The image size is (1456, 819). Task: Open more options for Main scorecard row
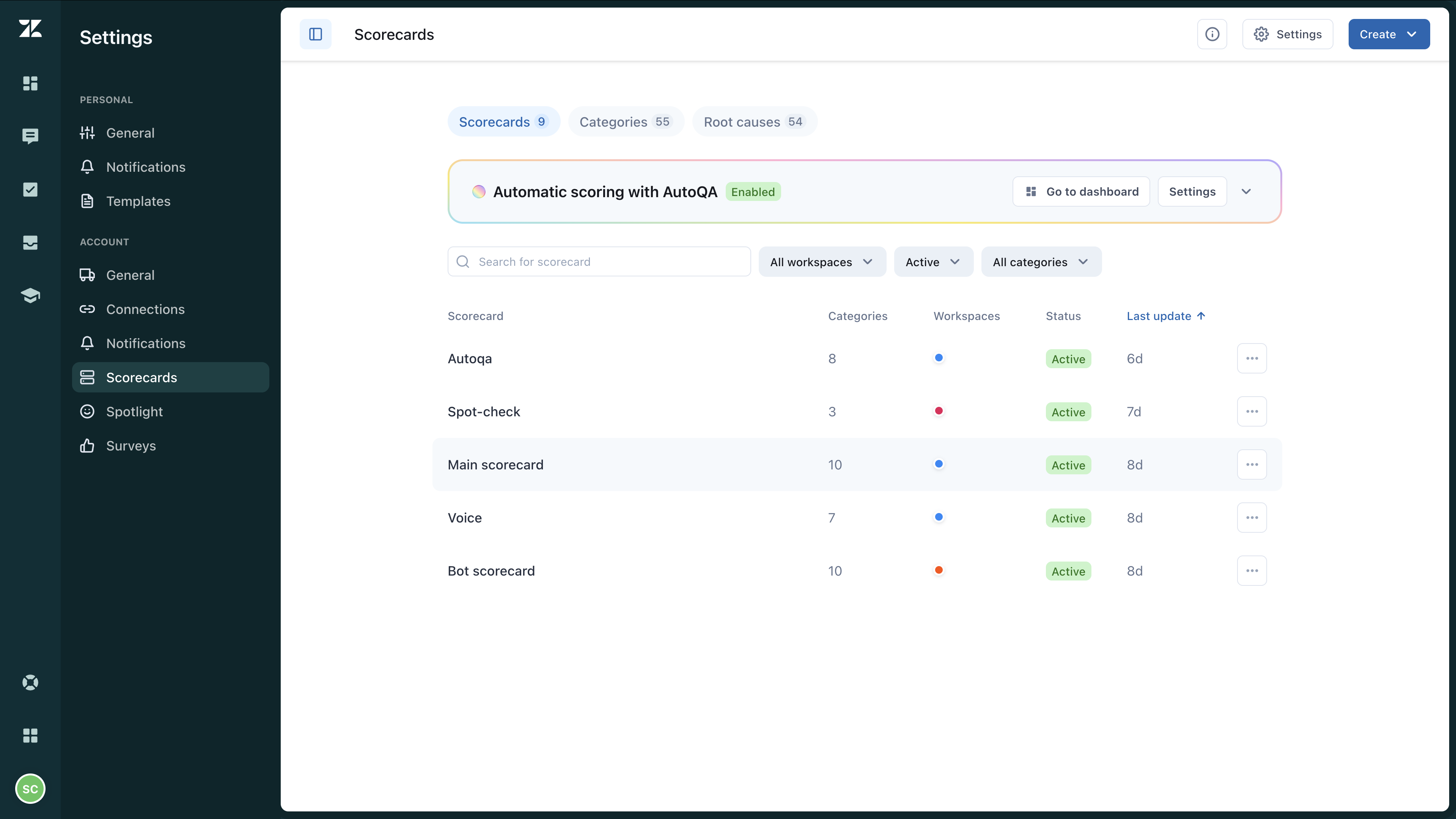click(x=1252, y=464)
